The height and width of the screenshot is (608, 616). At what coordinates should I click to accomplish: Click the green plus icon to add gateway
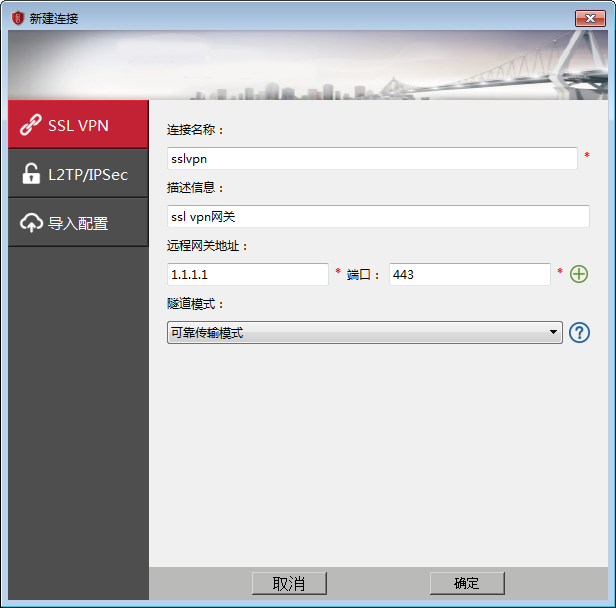pos(579,274)
